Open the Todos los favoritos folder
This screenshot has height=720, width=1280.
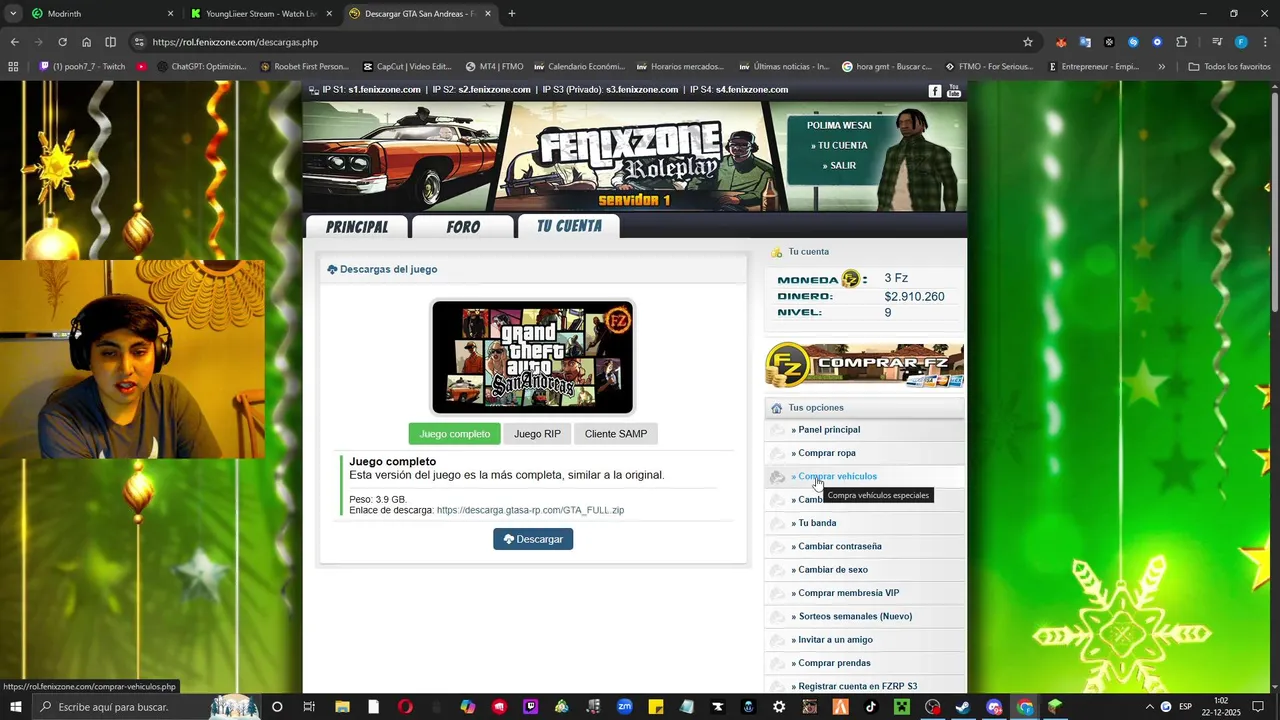[1229, 67]
